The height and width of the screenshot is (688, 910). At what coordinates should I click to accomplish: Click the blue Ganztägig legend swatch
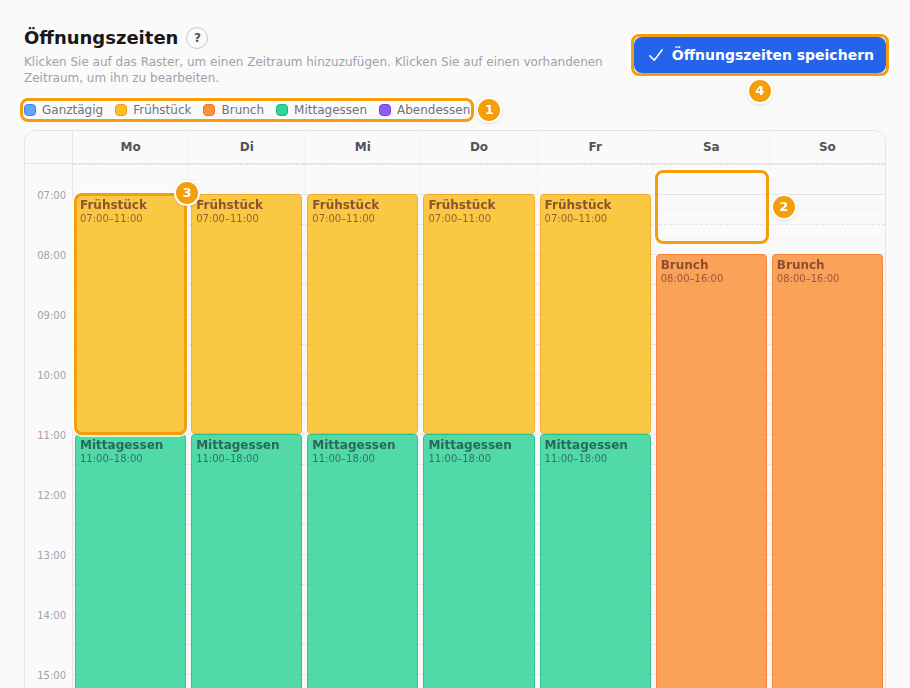click(x=30, y=110)
